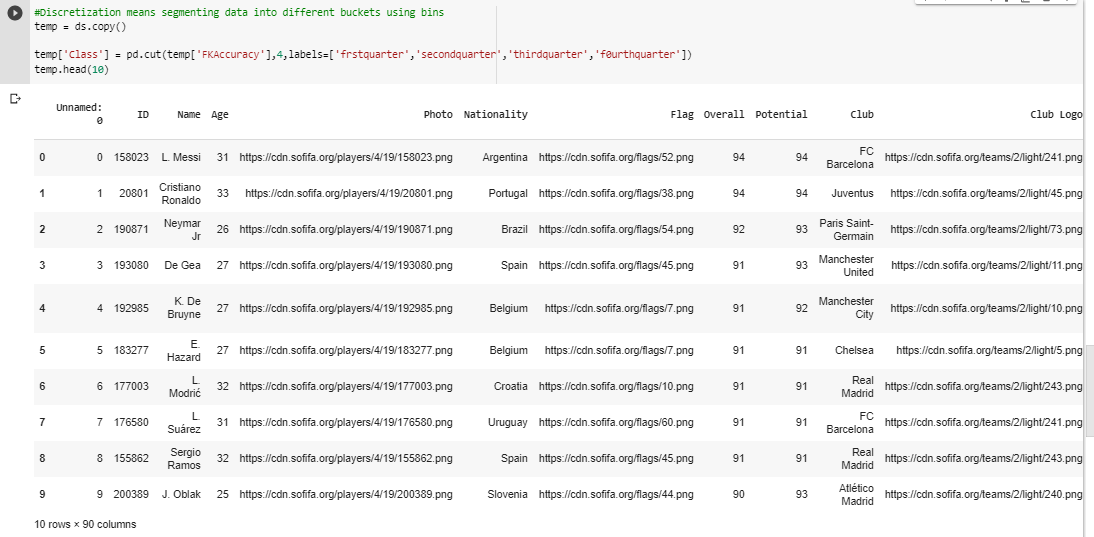The width and height of the screenshot is (1094, 537).
Task: Select the ID column header
Action: (x=143, y=114)
